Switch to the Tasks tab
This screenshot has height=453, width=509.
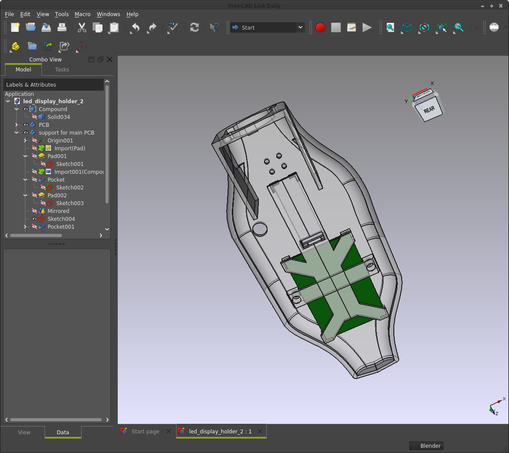[x=62, y=70]
